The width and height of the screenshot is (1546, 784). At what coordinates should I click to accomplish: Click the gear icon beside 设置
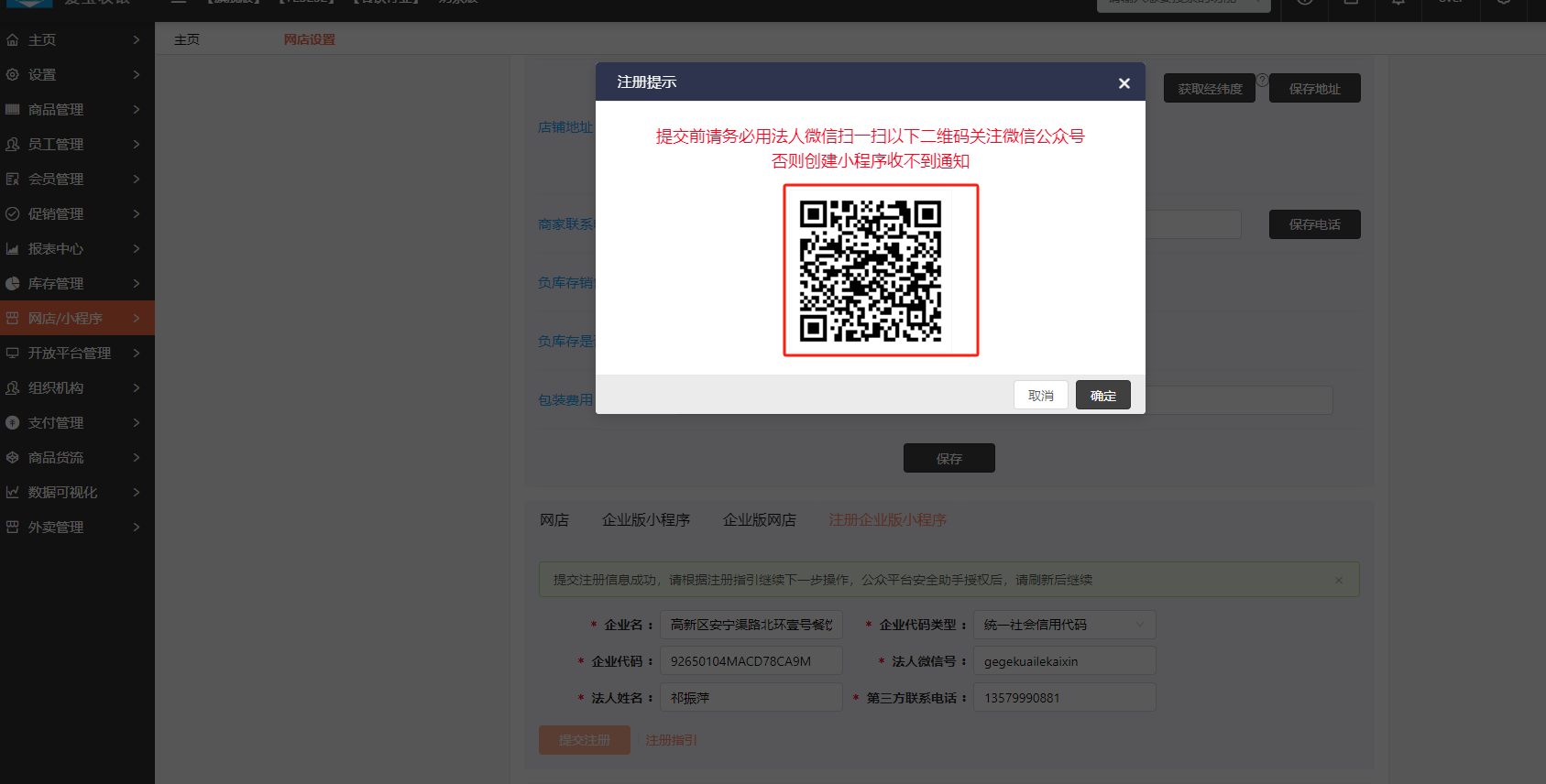(x=13, y=75)
